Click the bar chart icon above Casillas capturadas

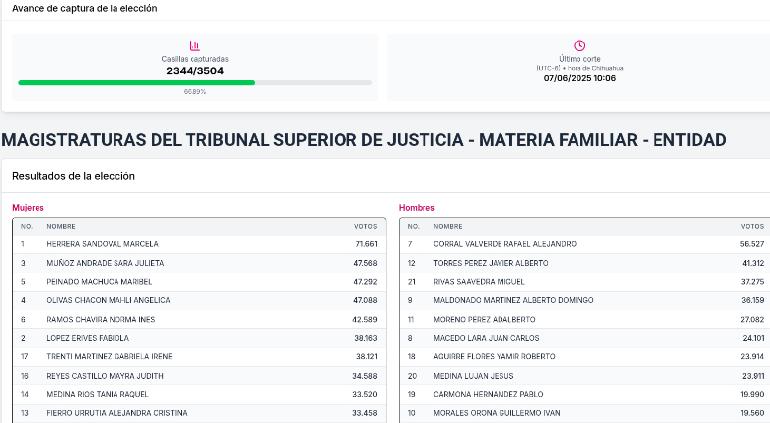pos(194,46)
